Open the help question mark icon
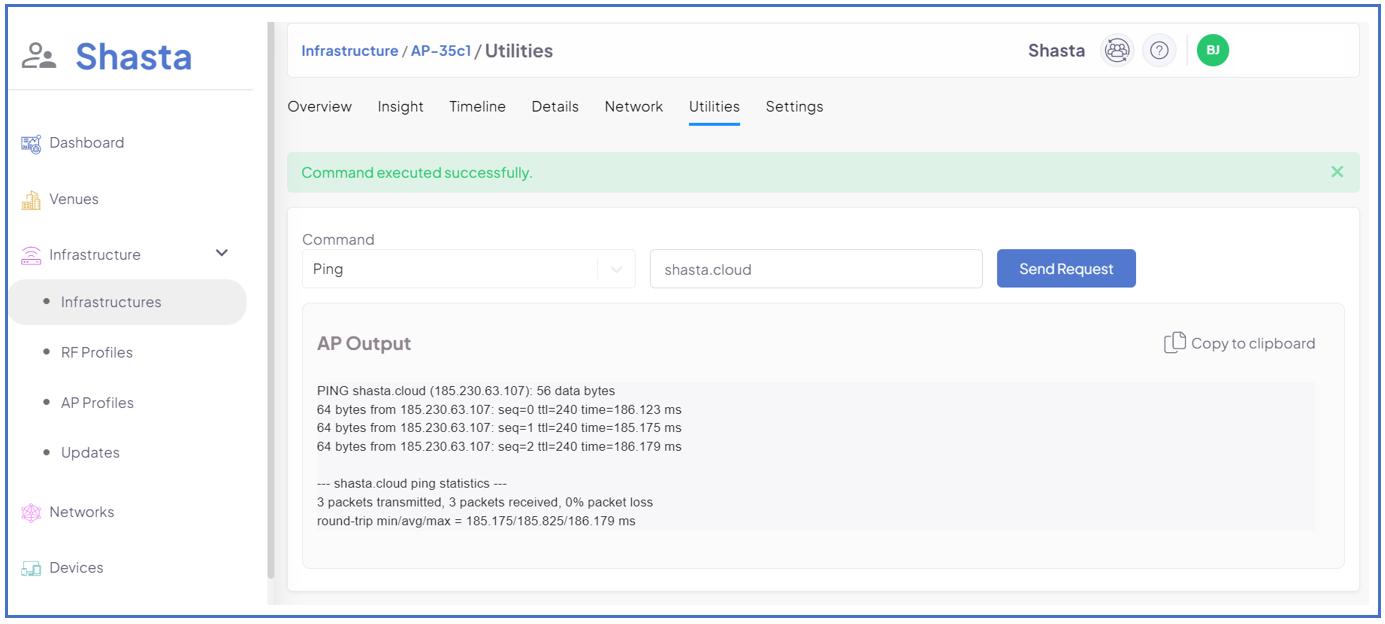 point(1159,50)
